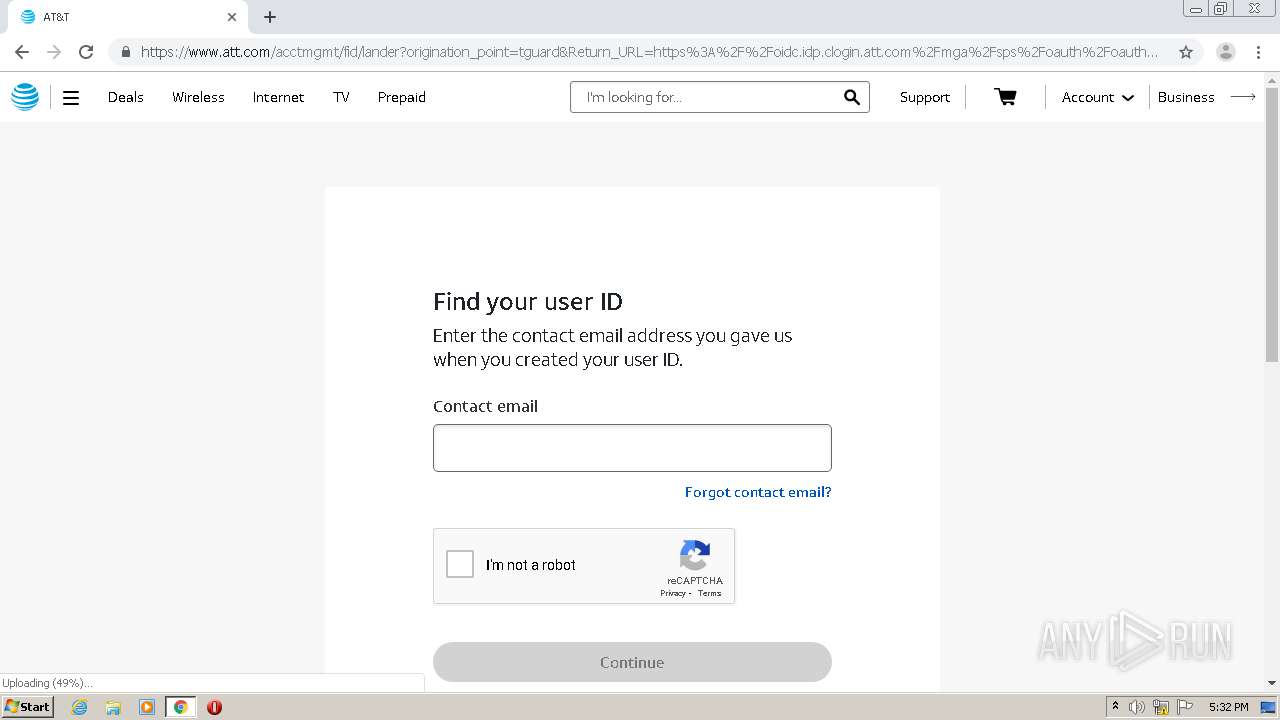Go to Support page

tap(925, 97)
